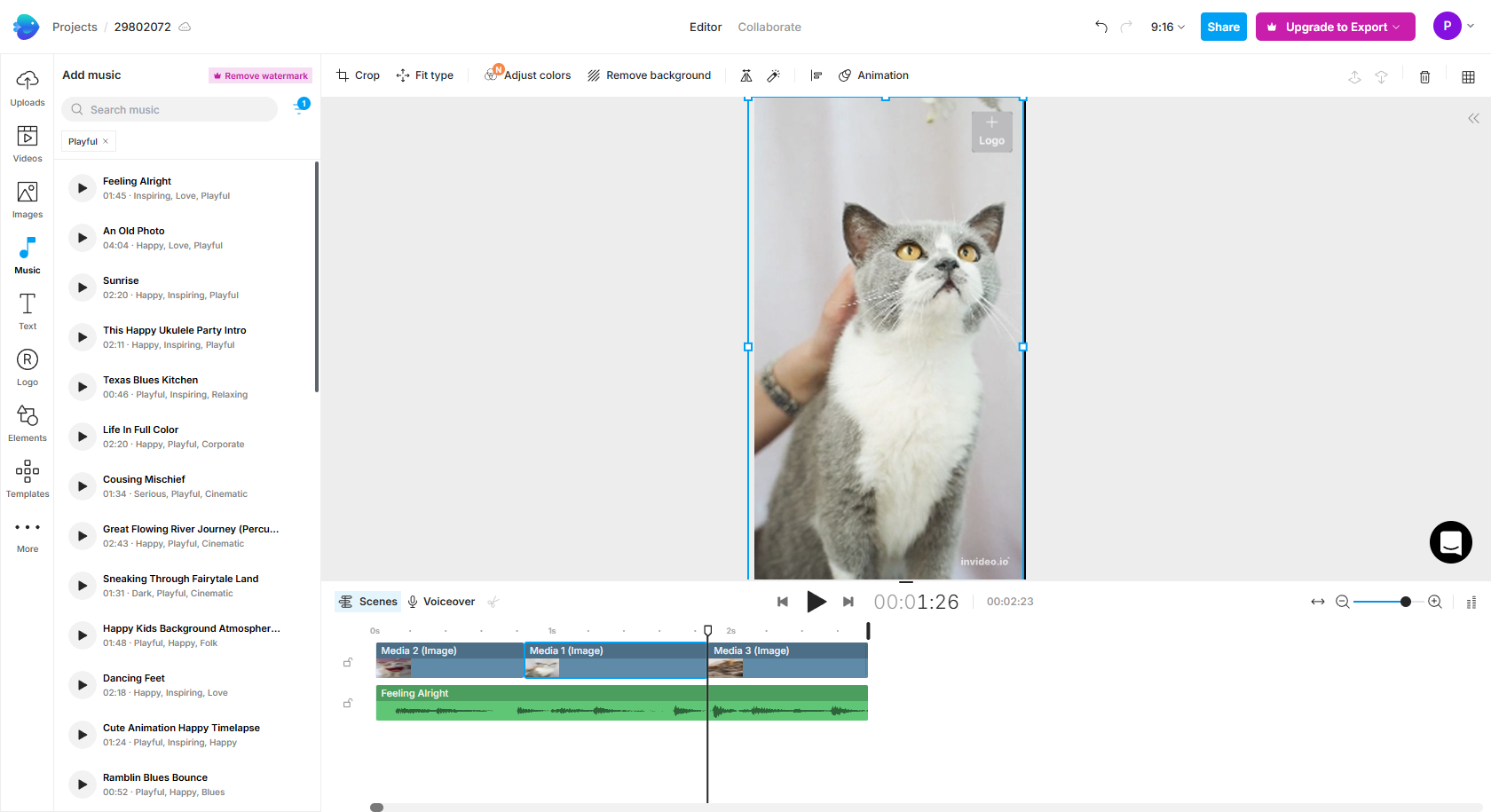Preview the Feeling Alright track
The image size is (1491, 812).
point(83,188)
